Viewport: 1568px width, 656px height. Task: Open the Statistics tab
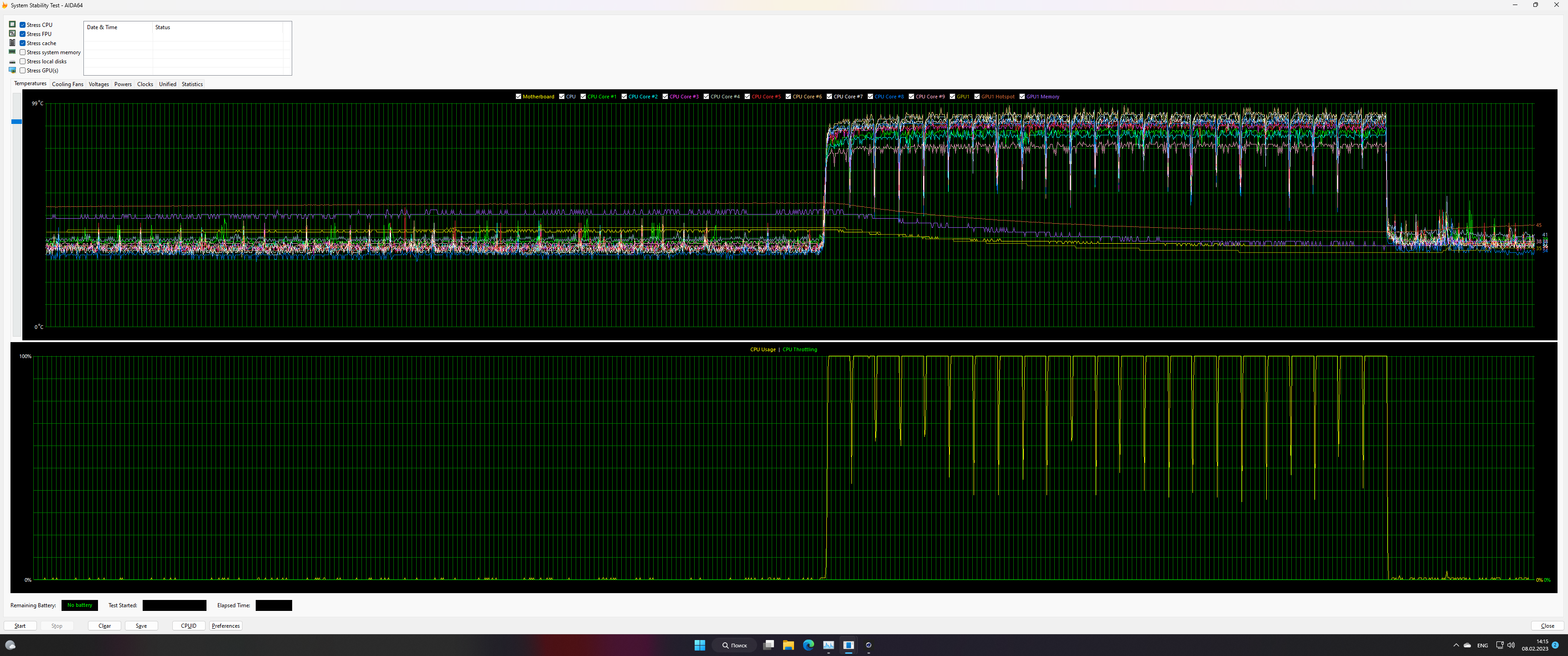click(192, 84)
